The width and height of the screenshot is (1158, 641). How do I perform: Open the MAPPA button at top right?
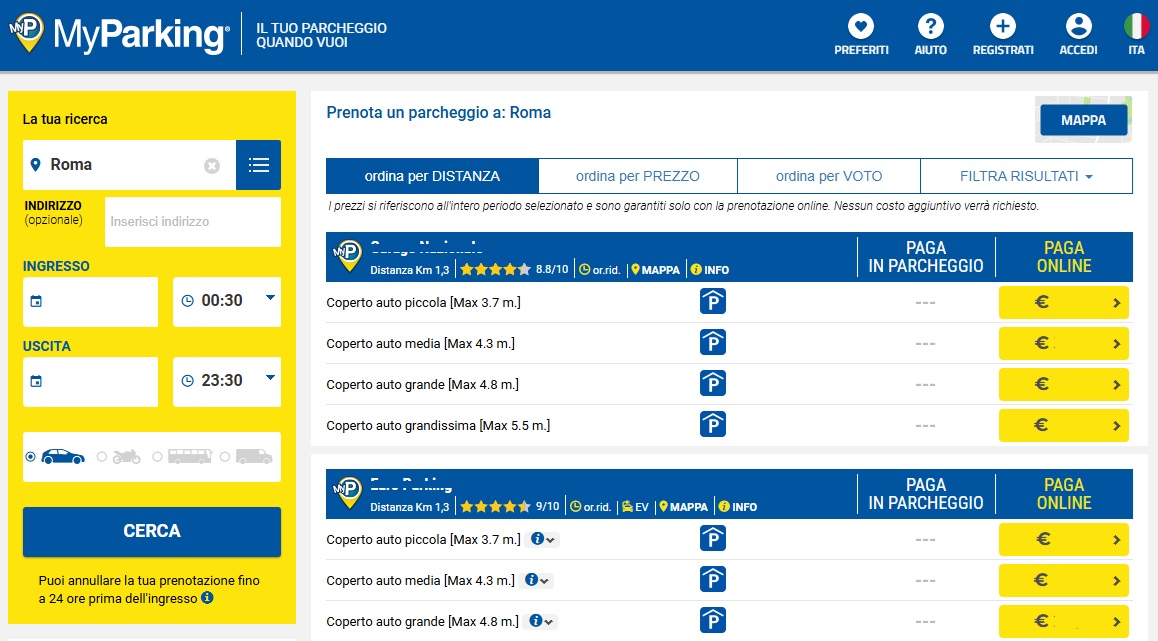(1083, 120)
